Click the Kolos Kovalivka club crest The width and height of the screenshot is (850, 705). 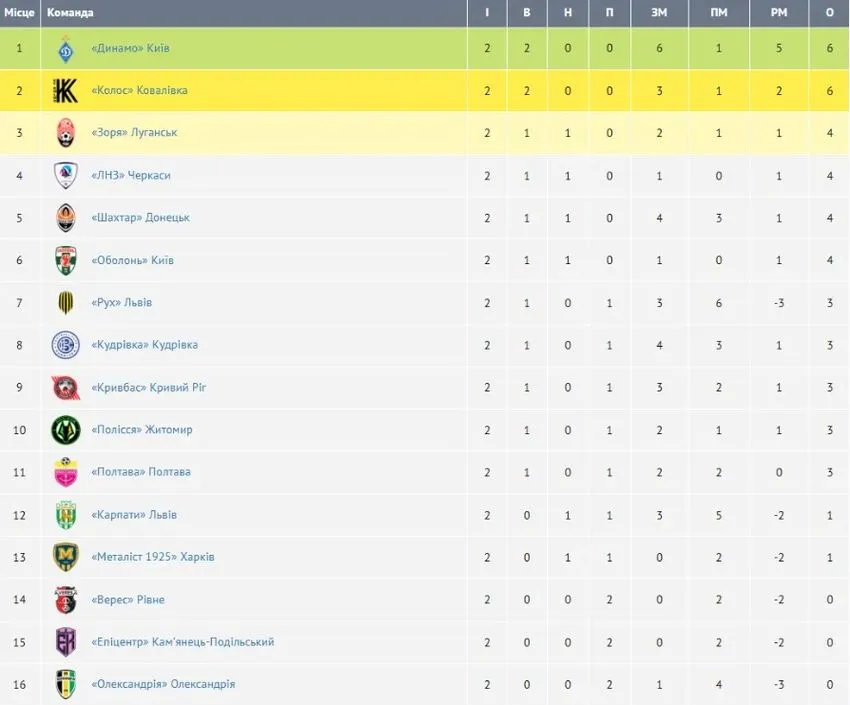pyautogui.click(x=66, y=90)
